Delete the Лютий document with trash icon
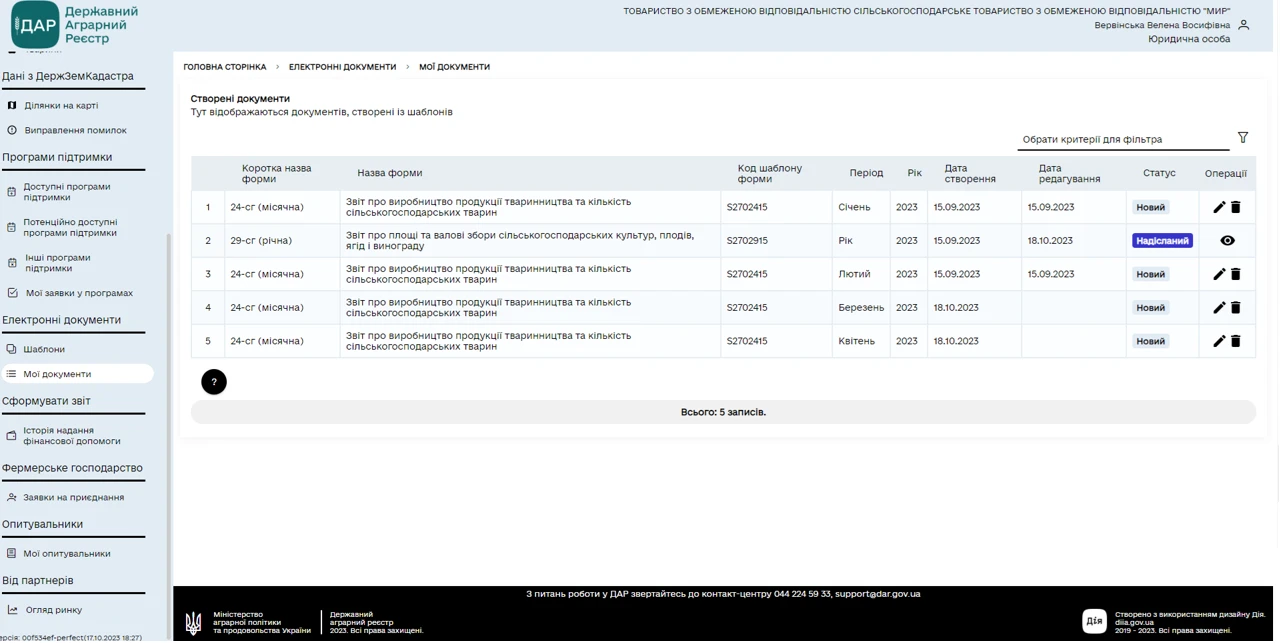This screenshot has height=643, width=1282. (x=1238, y=275)
